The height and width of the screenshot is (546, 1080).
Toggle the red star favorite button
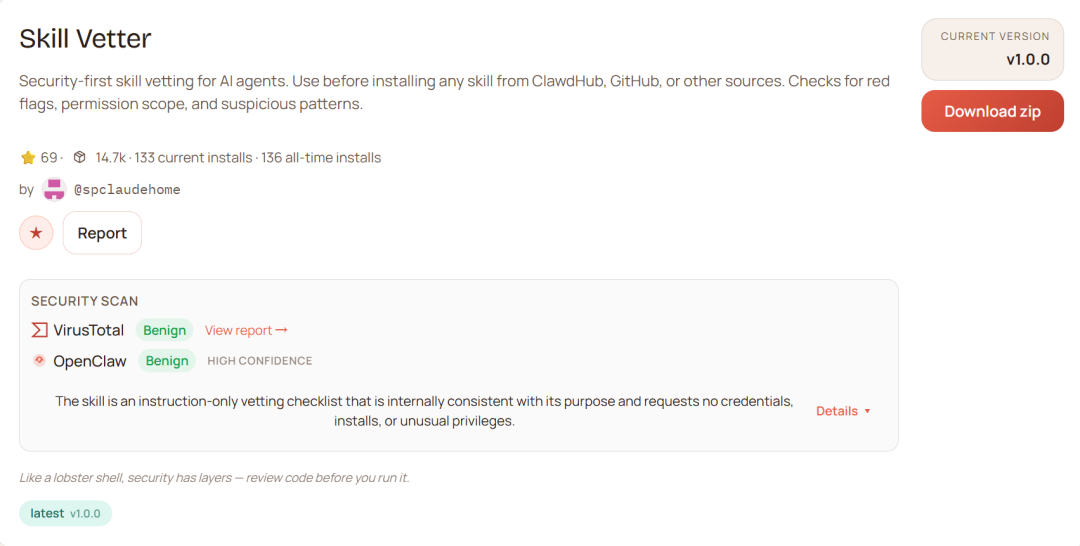36,233
